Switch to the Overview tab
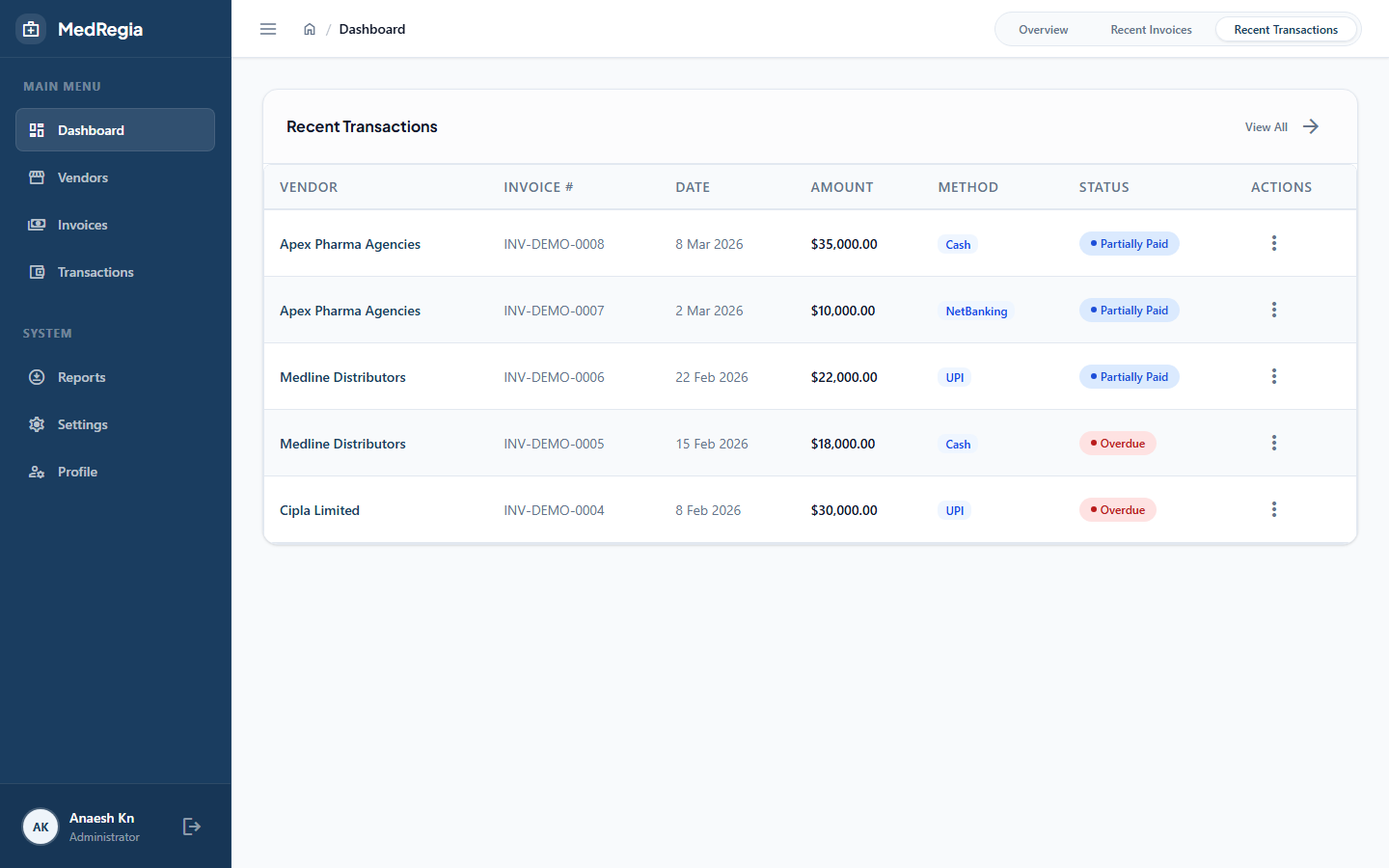The width and height of the screenshot is (1389, 868). (x=1044, y=30)
